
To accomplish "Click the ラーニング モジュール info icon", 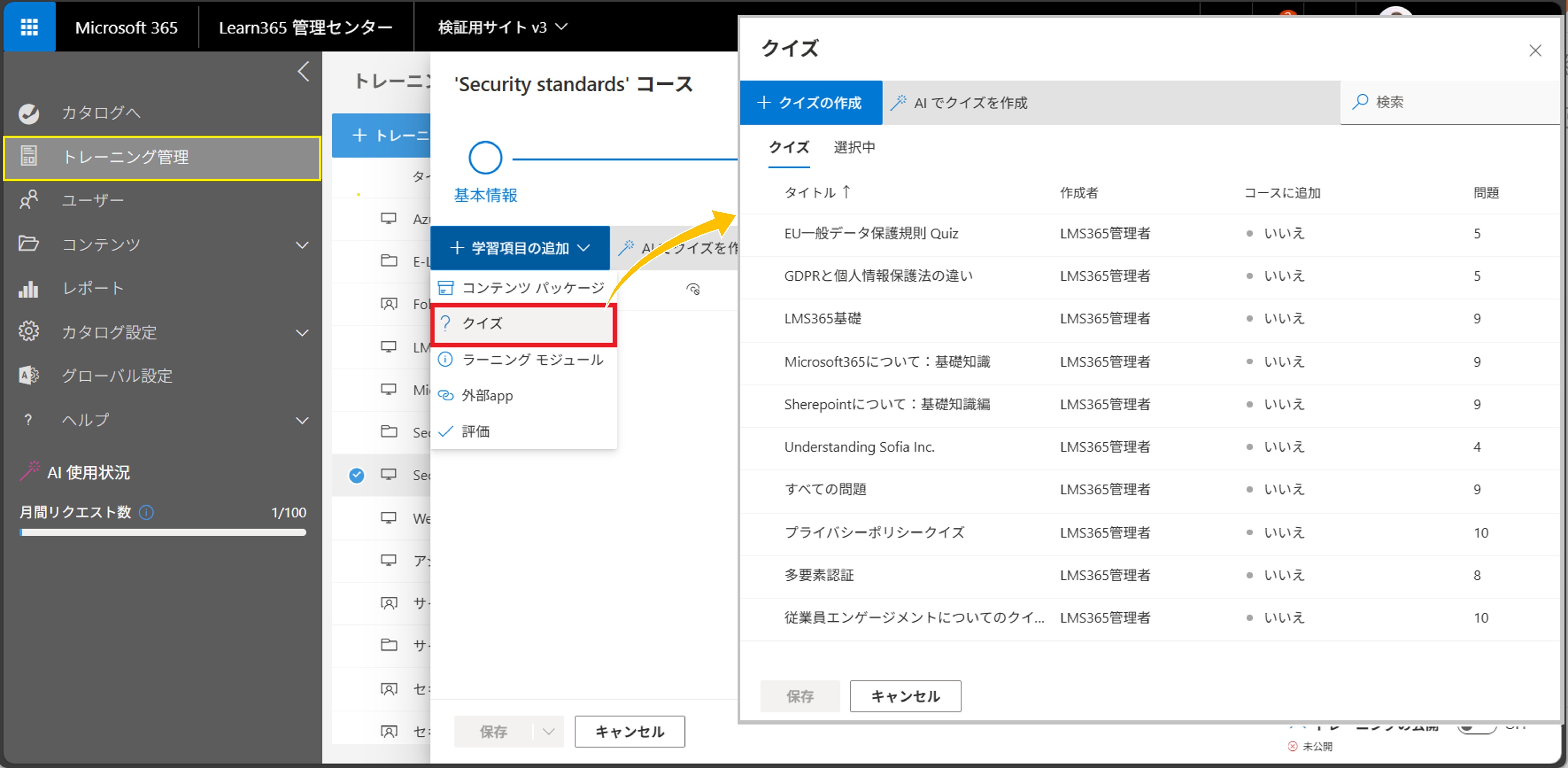I will (445, 359).
